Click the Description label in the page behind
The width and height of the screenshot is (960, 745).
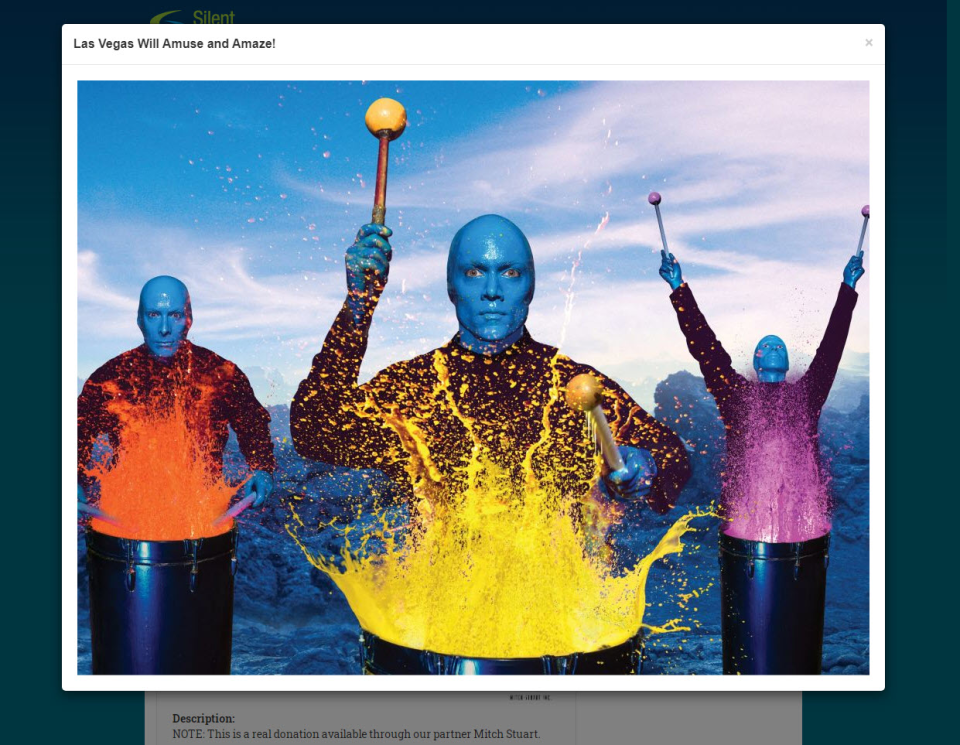[x=203, y=718]
